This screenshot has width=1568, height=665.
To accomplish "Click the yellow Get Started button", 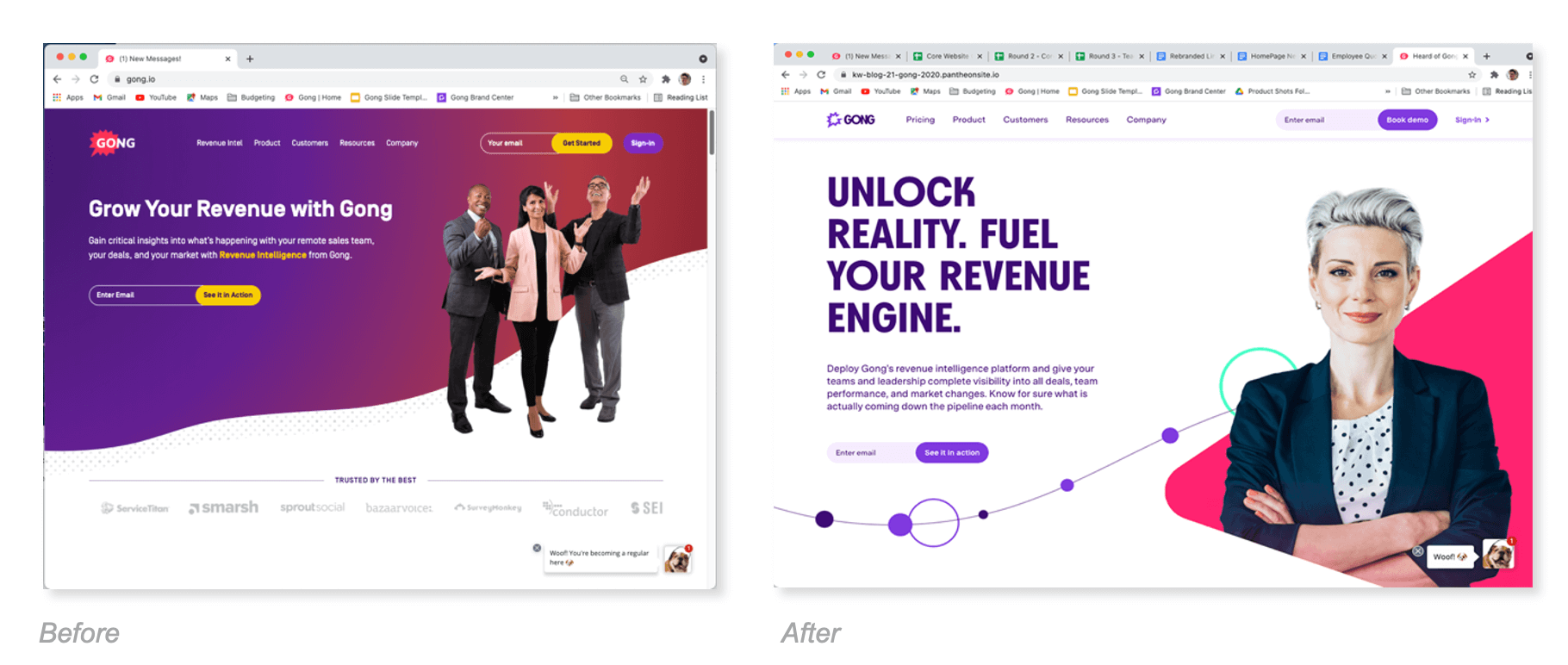I will [582, 143].
